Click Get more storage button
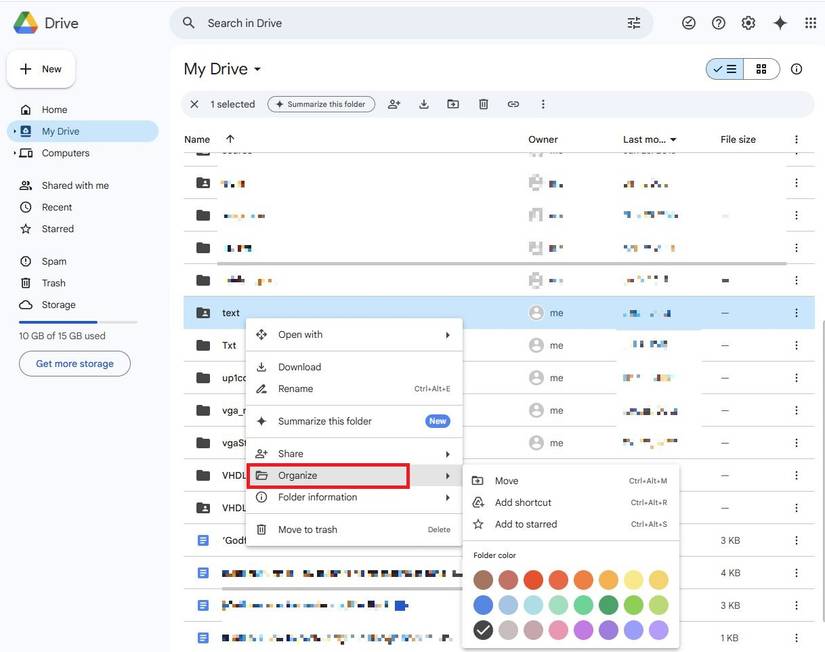The height and width of the screenshot is (652, 825). (x=75, y=364)
